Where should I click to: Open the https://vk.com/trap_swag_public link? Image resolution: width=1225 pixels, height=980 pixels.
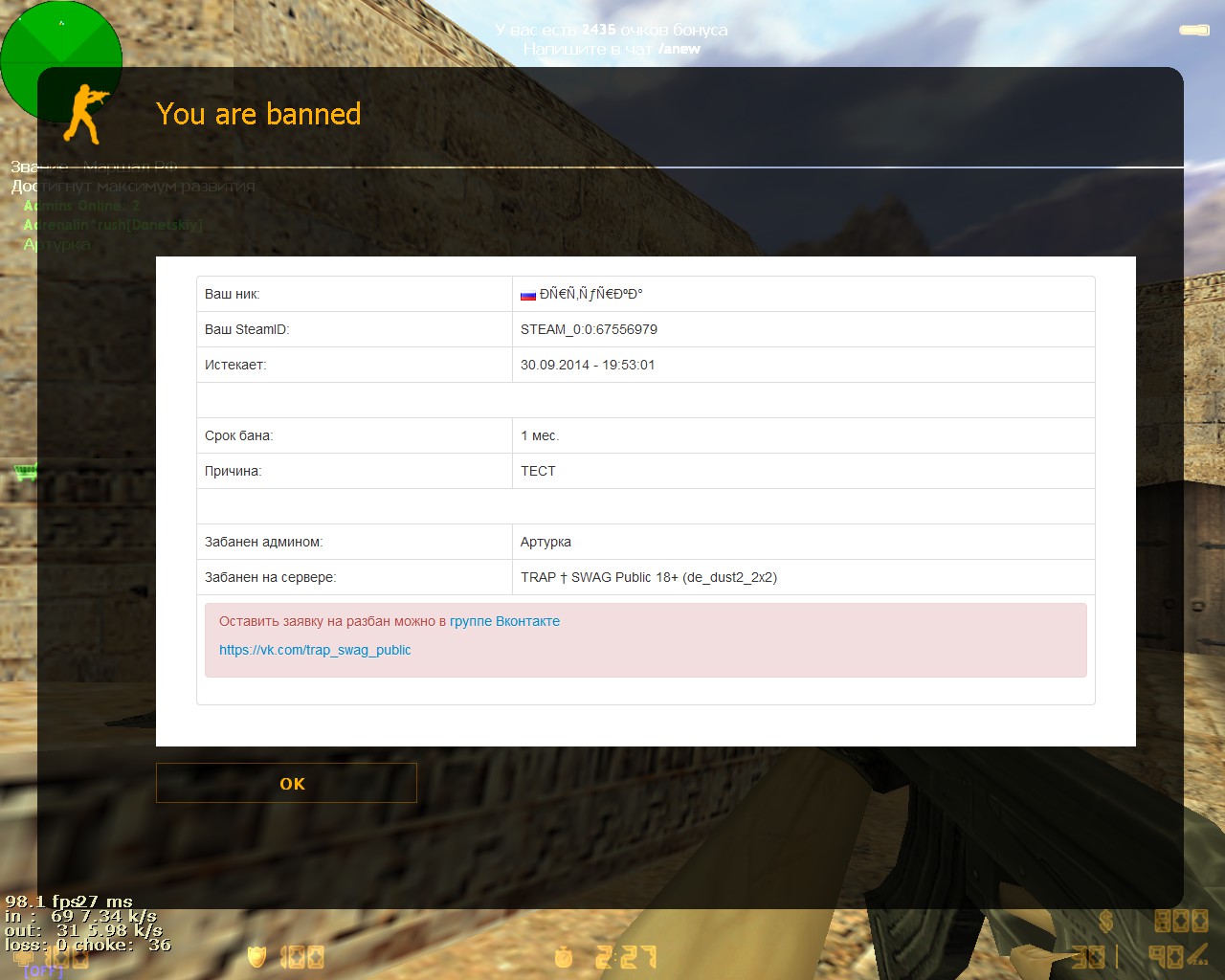pyautogui.click(x=315, y=650)
